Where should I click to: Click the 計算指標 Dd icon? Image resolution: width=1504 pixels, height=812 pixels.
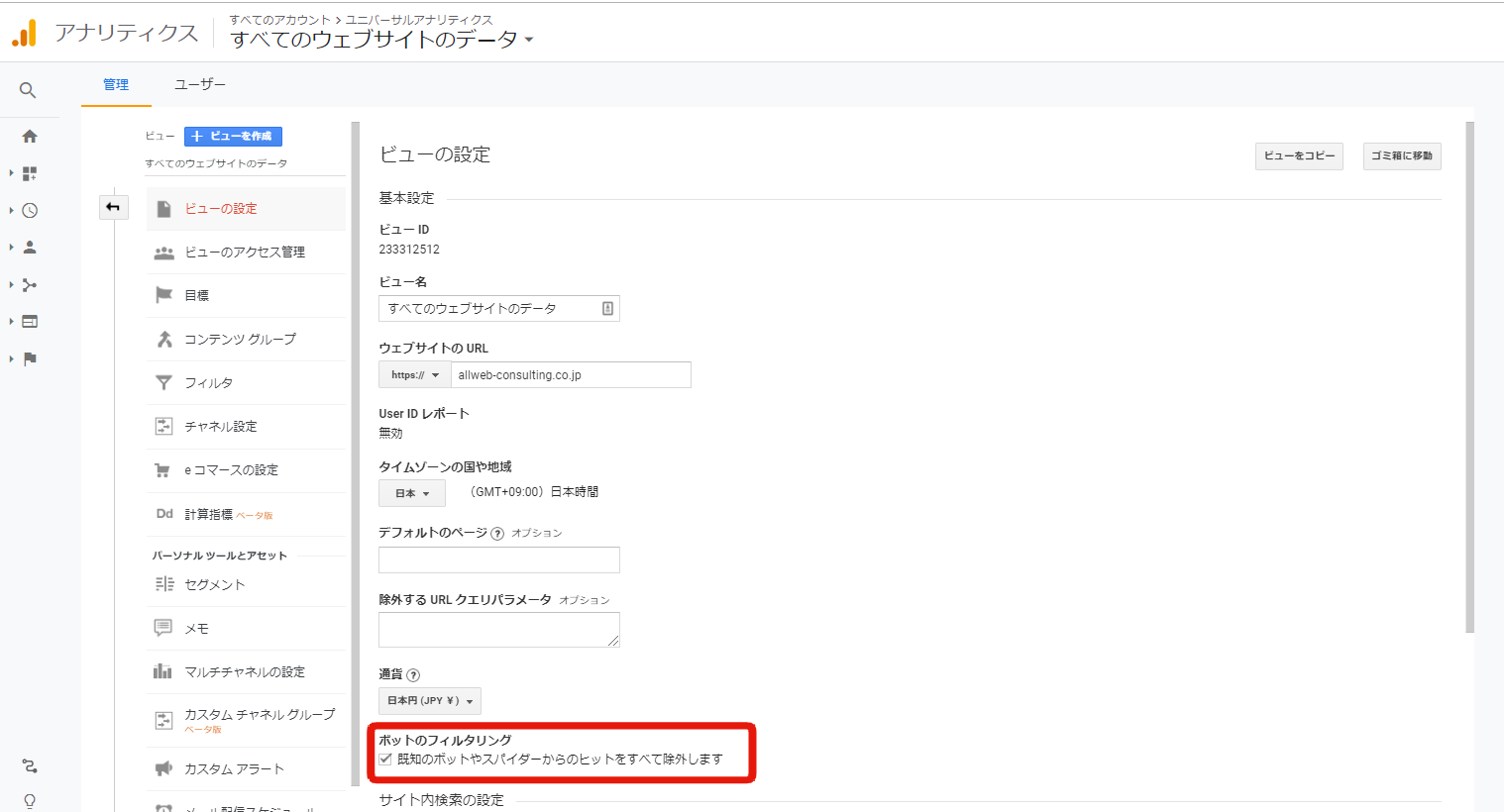click(164, 514)
